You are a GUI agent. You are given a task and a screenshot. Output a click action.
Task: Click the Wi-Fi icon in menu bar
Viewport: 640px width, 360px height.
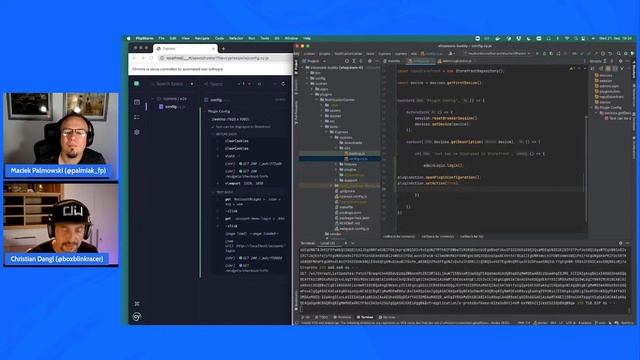click(567, 38)
